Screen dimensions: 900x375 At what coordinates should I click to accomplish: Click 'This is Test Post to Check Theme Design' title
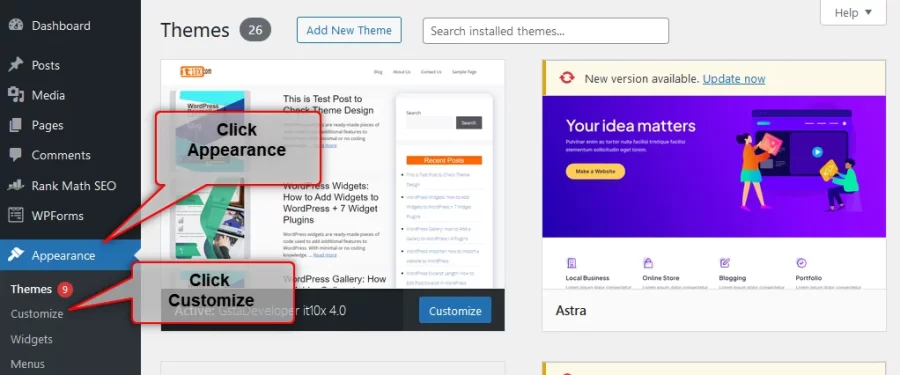(328, 105)
